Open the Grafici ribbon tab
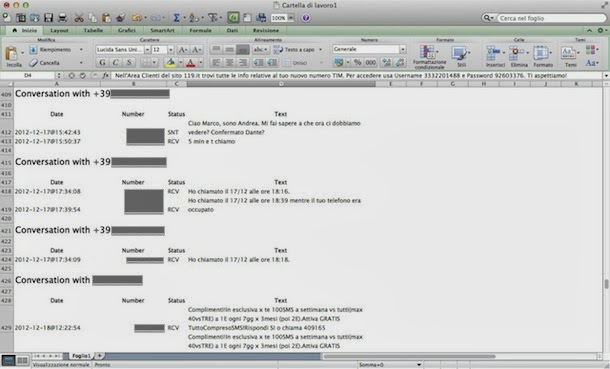Viewport: 610px width, 369px height. tap(127, 30)
